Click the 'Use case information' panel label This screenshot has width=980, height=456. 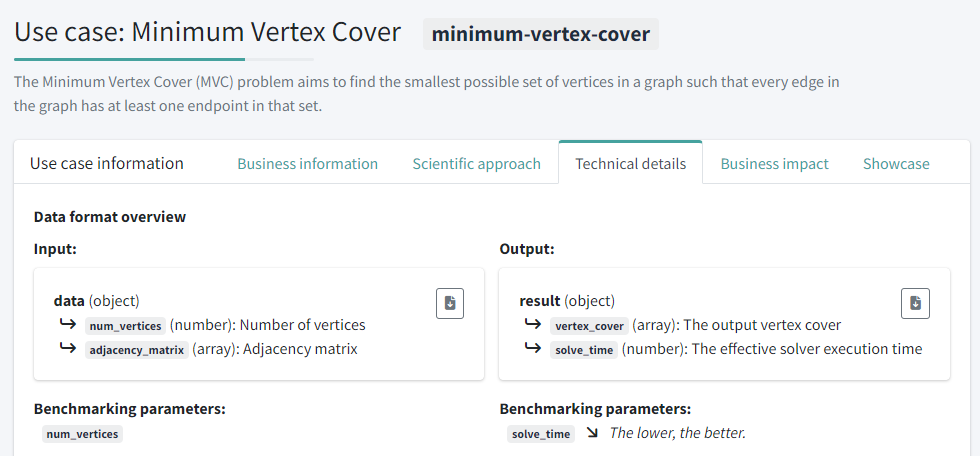107,163
